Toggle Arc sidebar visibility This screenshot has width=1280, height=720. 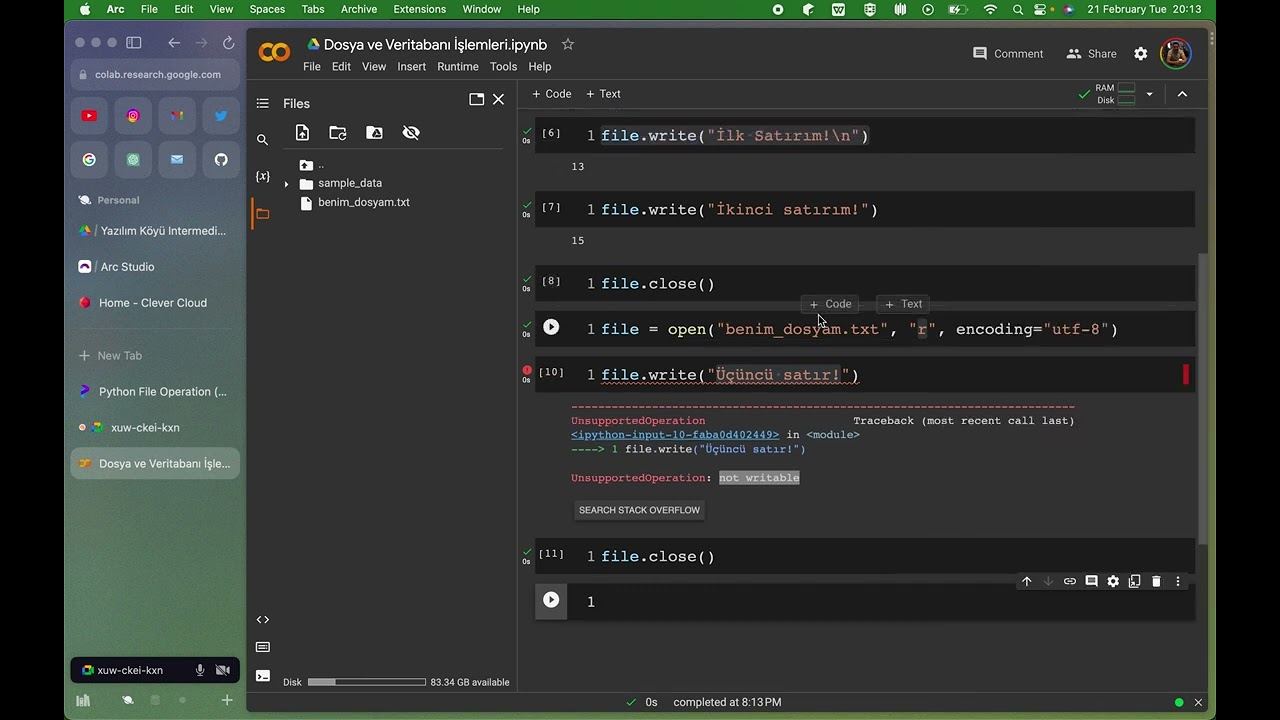pyautogui.click(x=134, y=43)
